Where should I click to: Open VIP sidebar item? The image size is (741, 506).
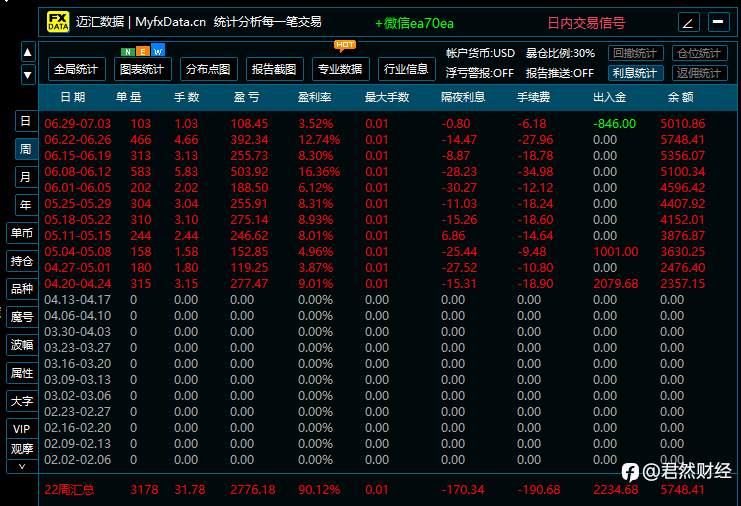[22, 429]
